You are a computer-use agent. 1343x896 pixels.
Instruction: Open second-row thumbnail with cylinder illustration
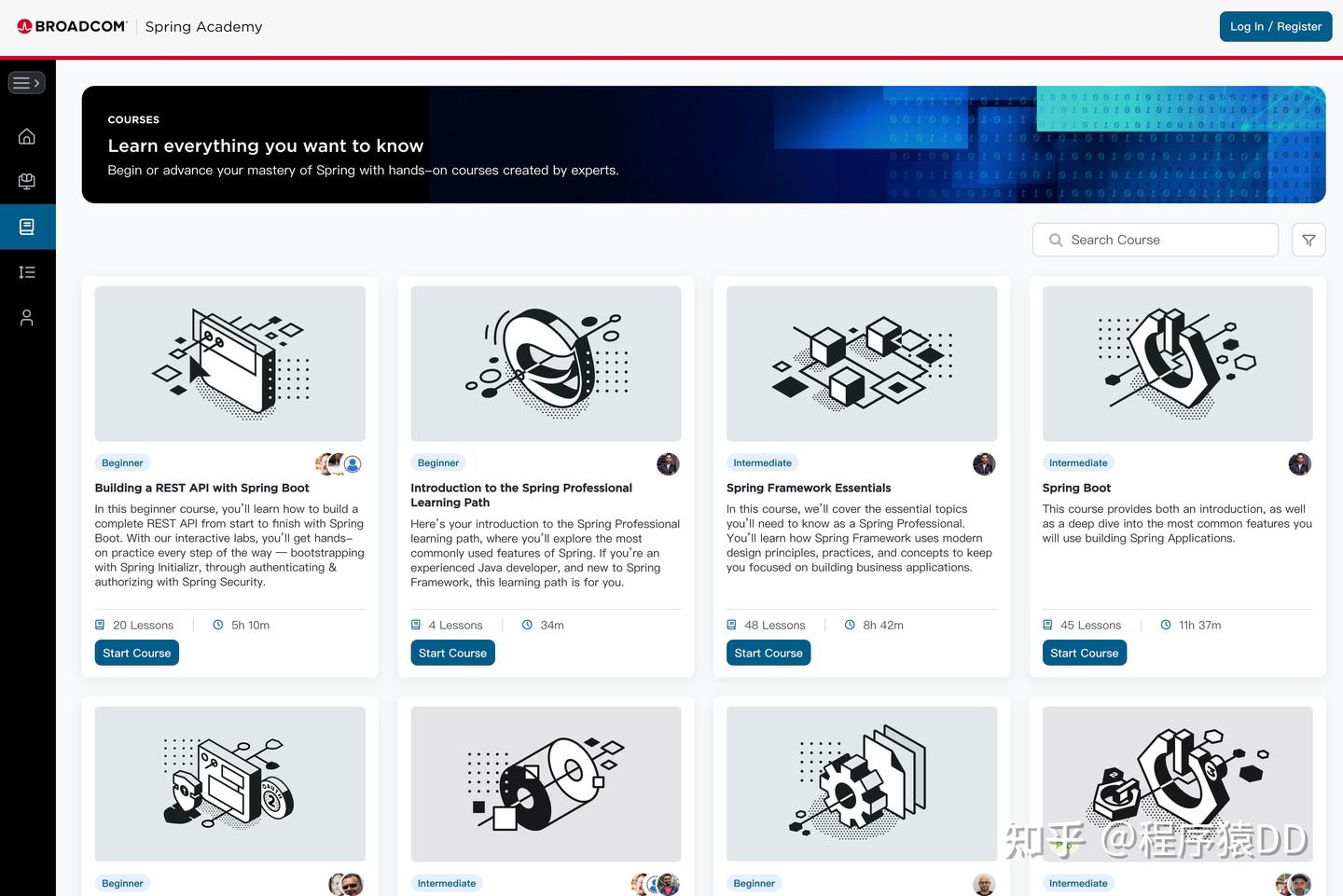coord(546,784)
